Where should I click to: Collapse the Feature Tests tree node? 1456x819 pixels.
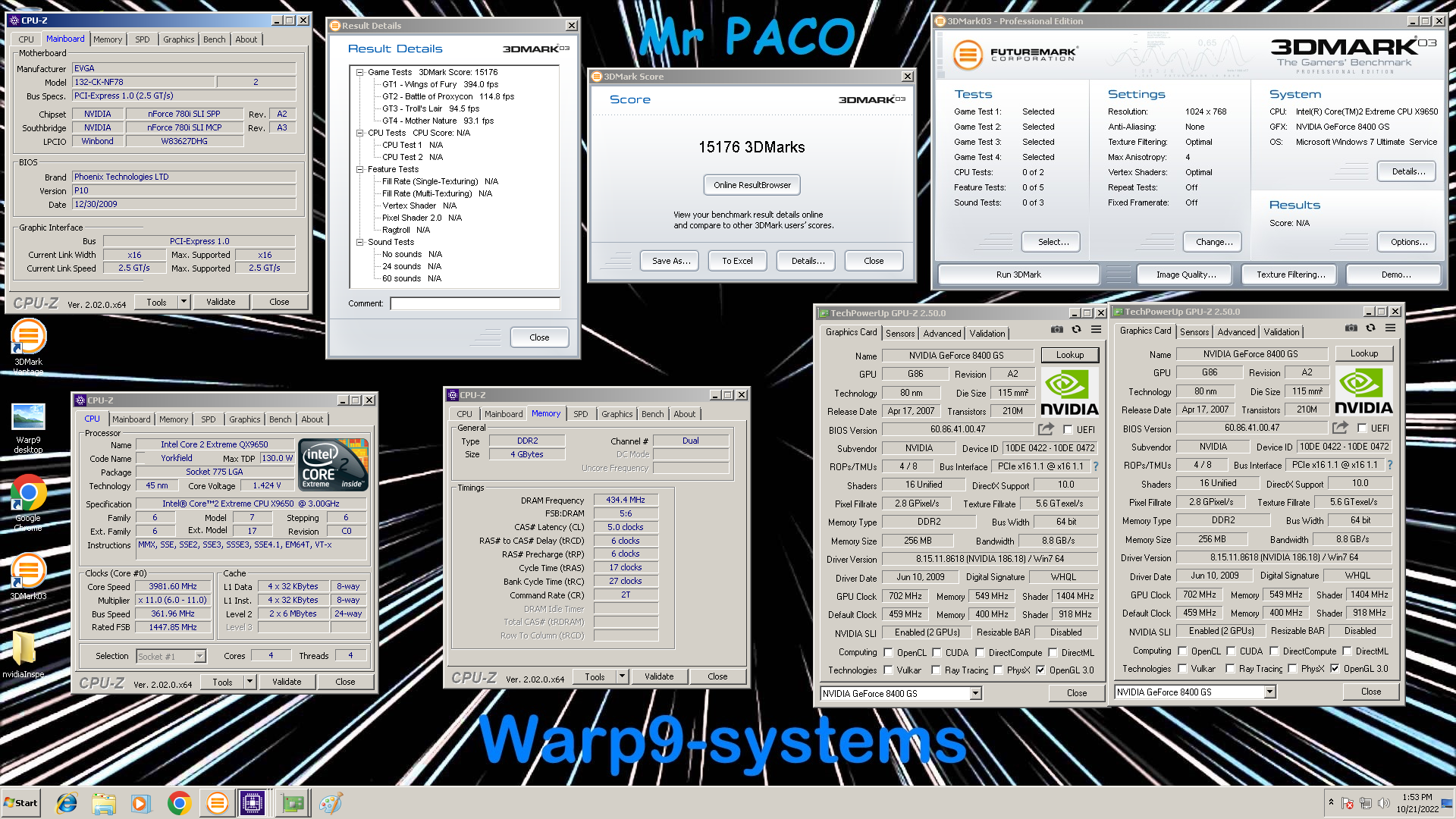click(x=359, y=170)
